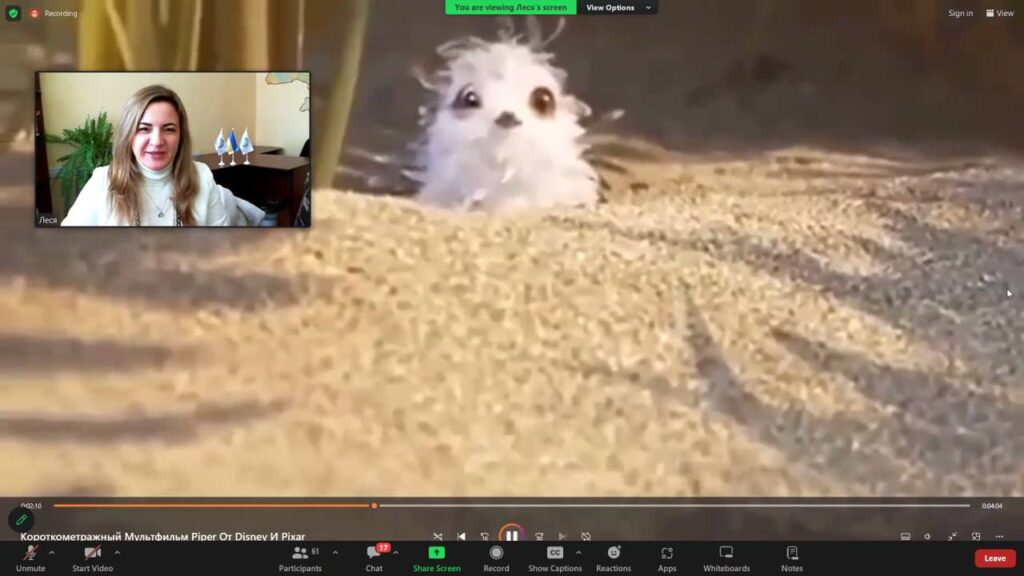Leave the meeting
Image resolution: width=1024 pixels, height=576 pixels.
point(994,558)
